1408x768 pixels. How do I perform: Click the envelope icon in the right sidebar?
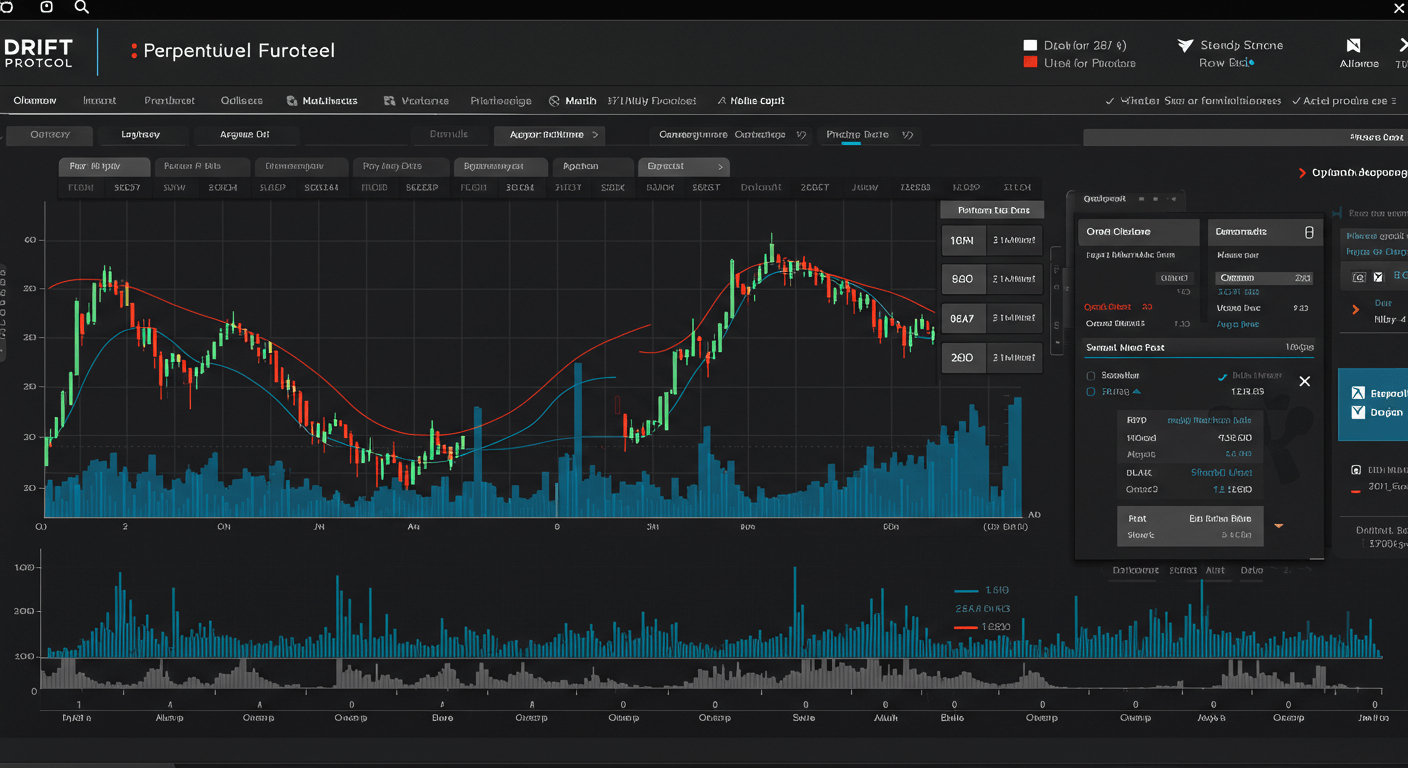click(x=1377, y=277)
